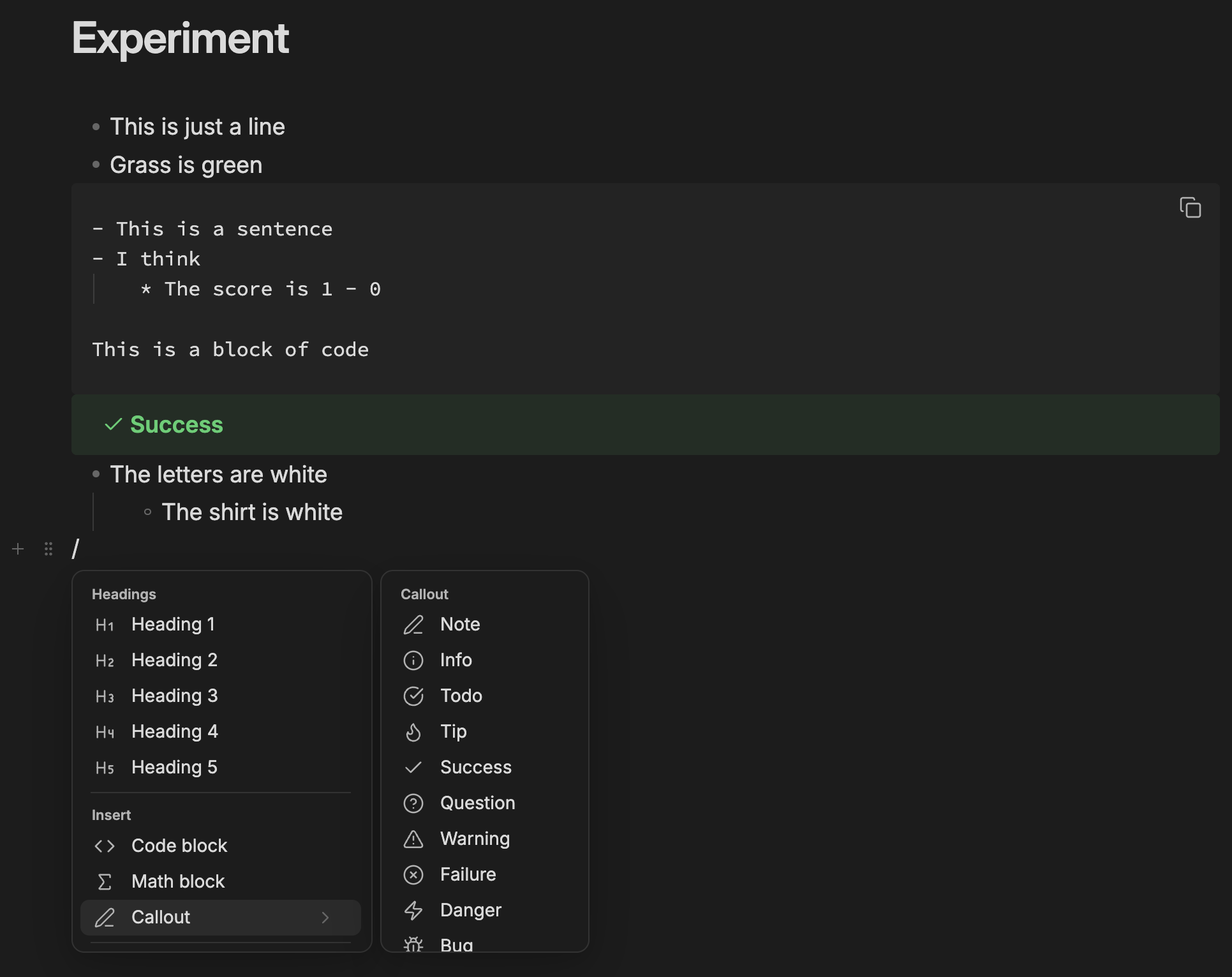Click the Insert section label
This screenshot has height=977, width=1232.
coord(111,815)
